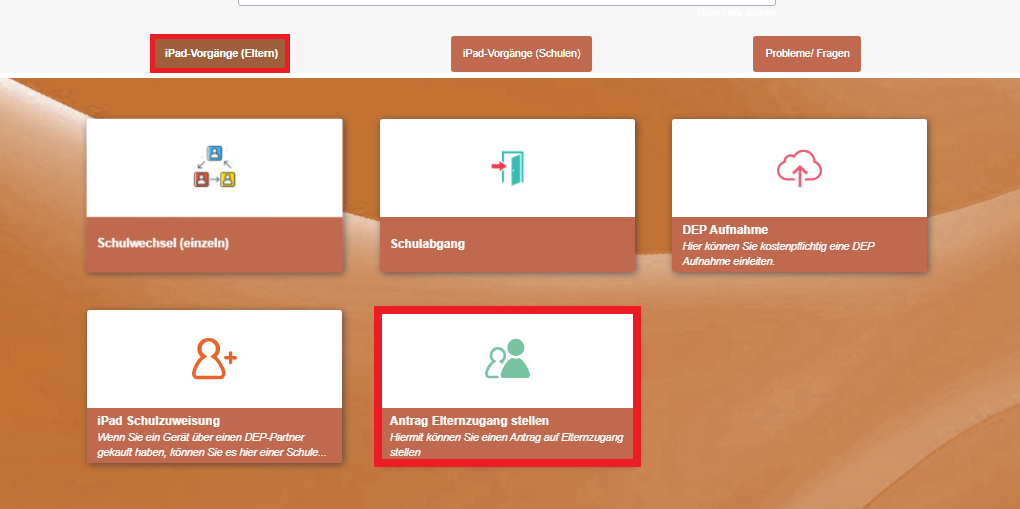1020x509 pixels.
Task: Click the Schulwechsel people-swap icon
Action: (x=214, y=168)
